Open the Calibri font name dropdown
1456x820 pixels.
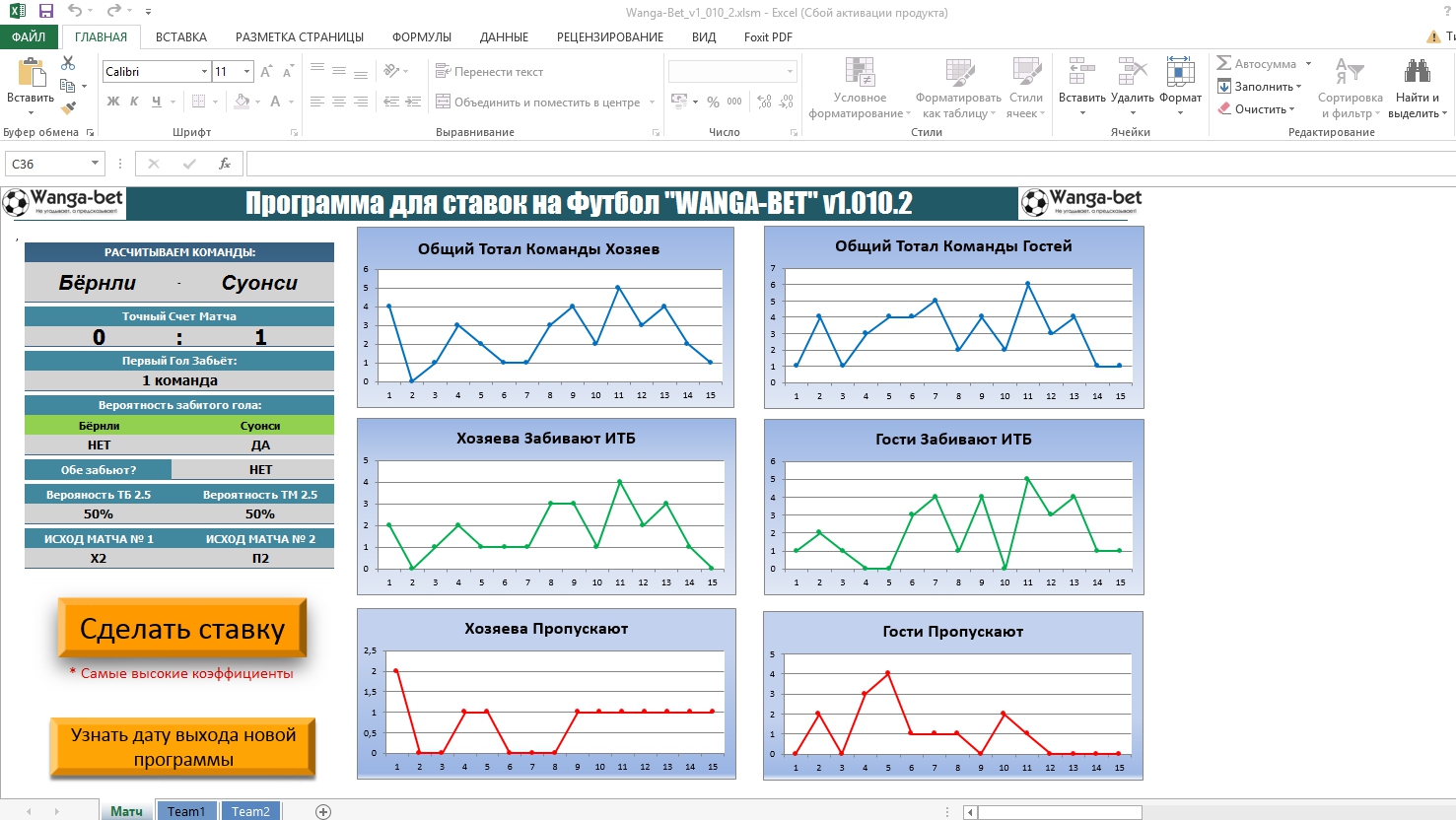pyautogui.click(x=204, y=72)
